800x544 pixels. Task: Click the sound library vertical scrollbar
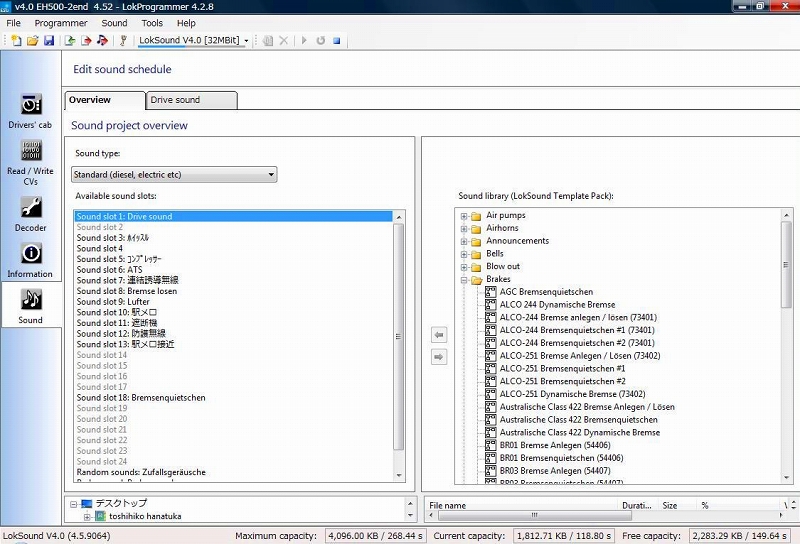[786, 264]
